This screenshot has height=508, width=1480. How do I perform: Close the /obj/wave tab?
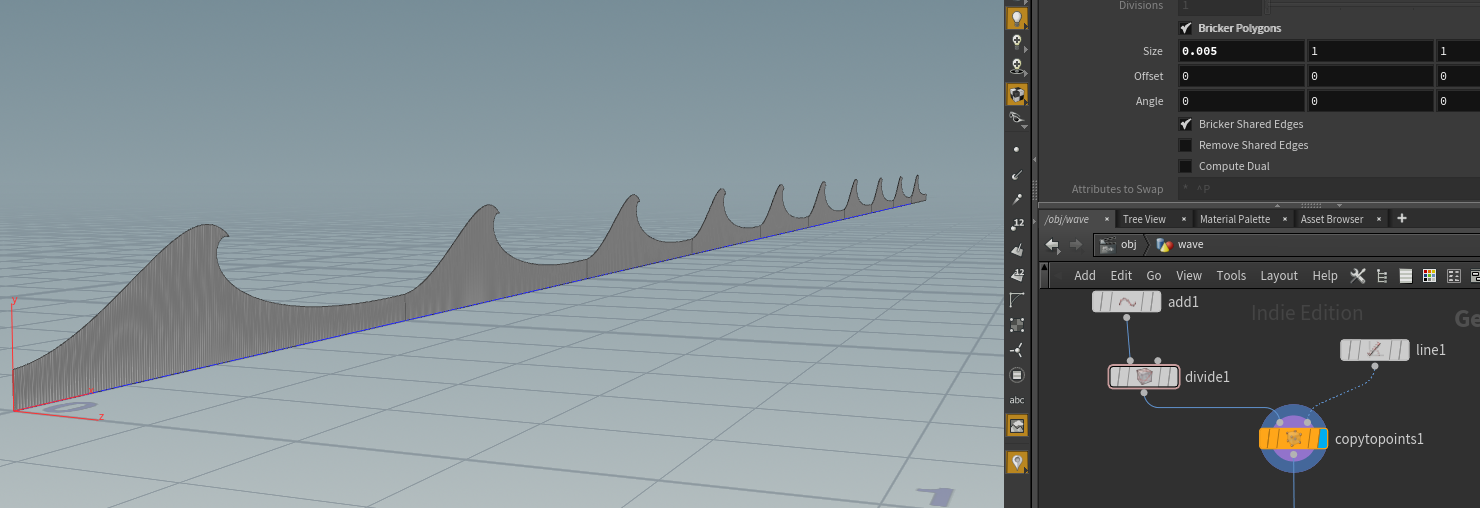coord(1107,219)
